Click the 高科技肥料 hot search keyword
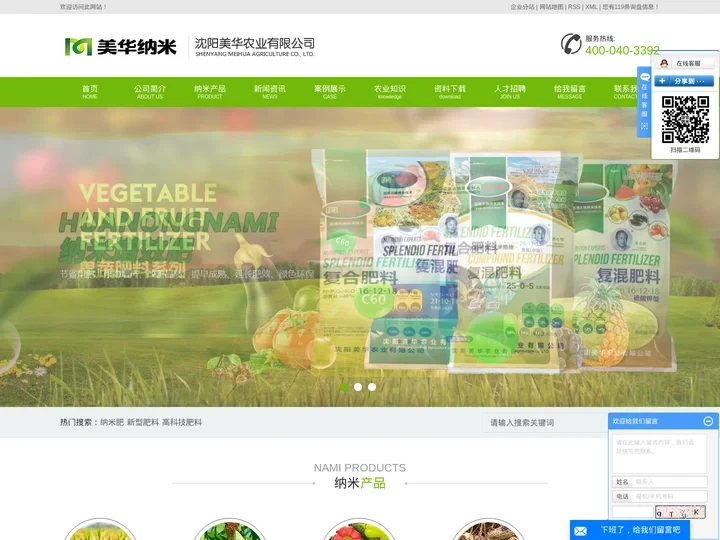The width and height of the screenshot is (720, 540). 182,422
